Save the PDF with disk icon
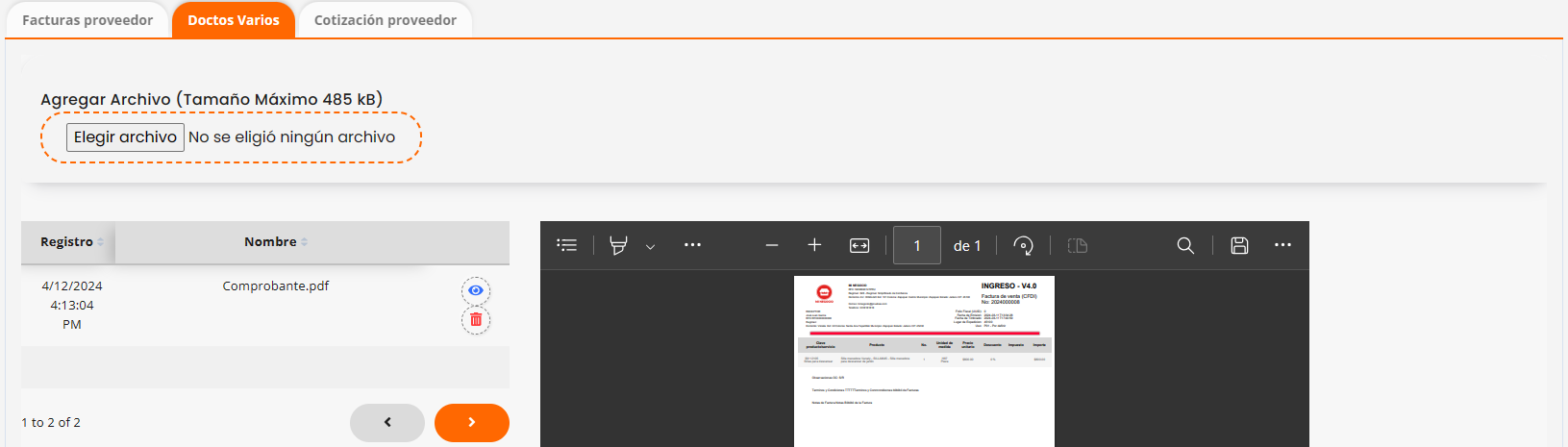 tap(1239, 245)
